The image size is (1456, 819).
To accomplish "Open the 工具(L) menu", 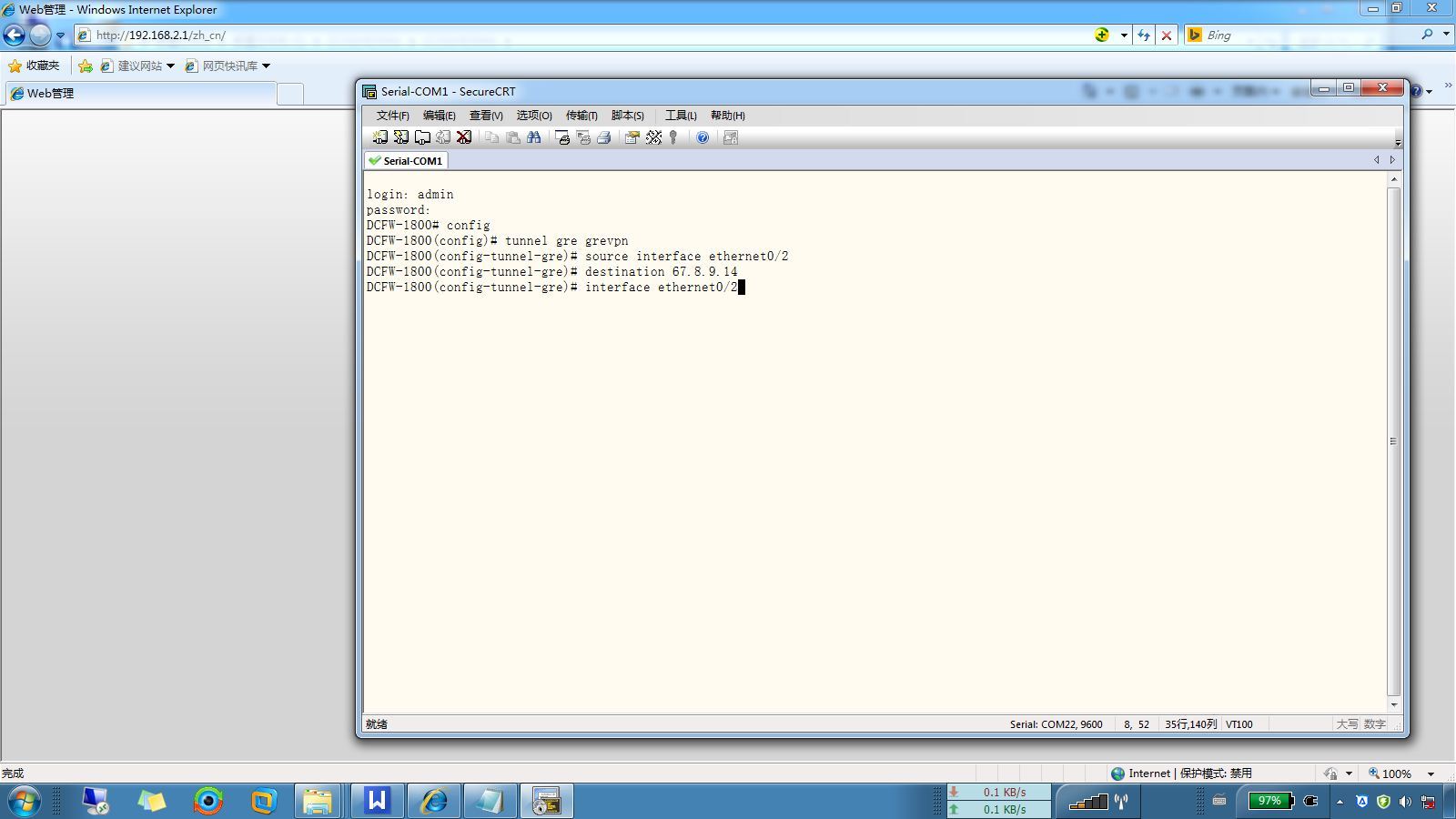I will point(681,116).
